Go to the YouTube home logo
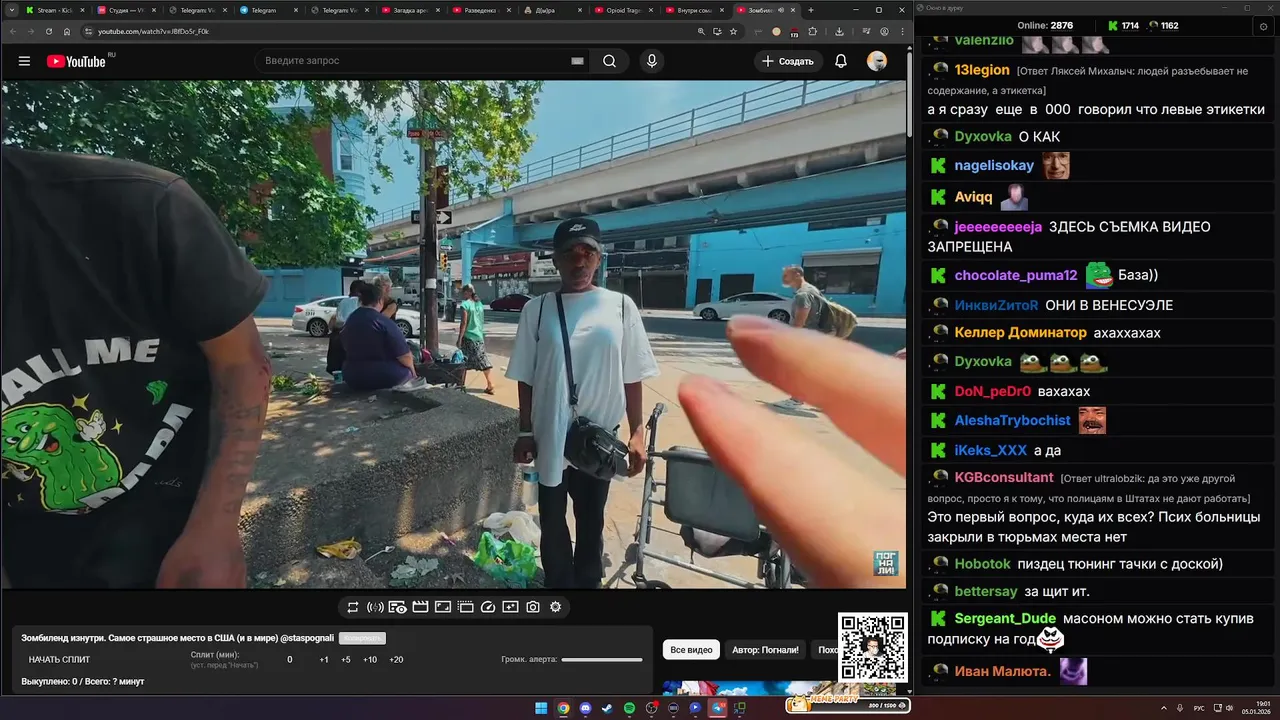1280x720 pixels. click(76, 61)
